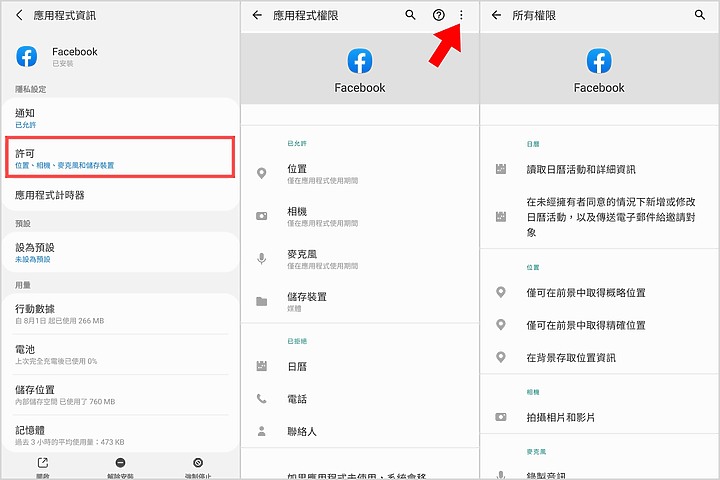Open three-dot overflow menu

(461, 15)
